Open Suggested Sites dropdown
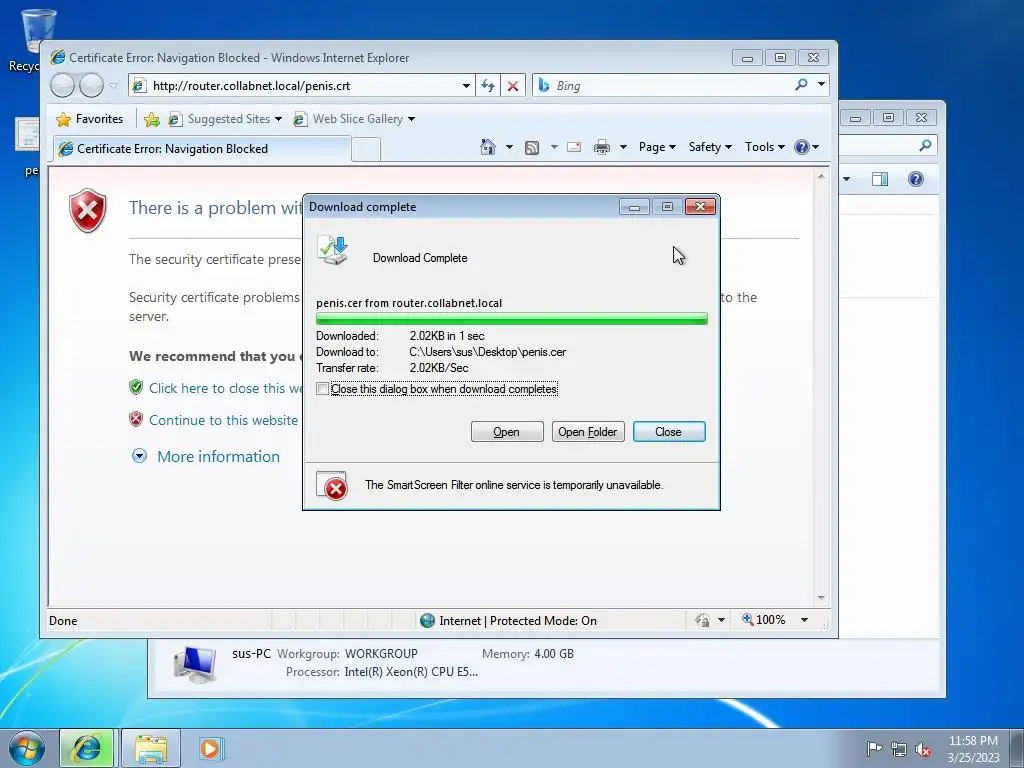Screen dimensions: 1024x768 (225, 119)
